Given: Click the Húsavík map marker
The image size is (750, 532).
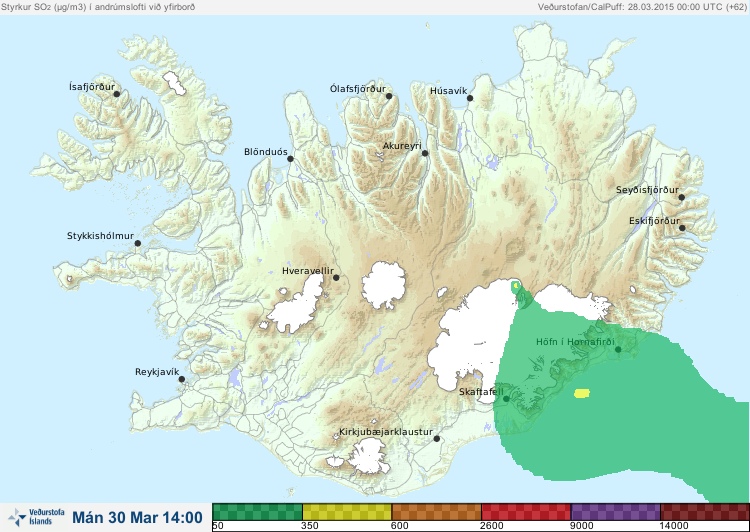Looking at the screenshot, I should click(x=470, y=98).
